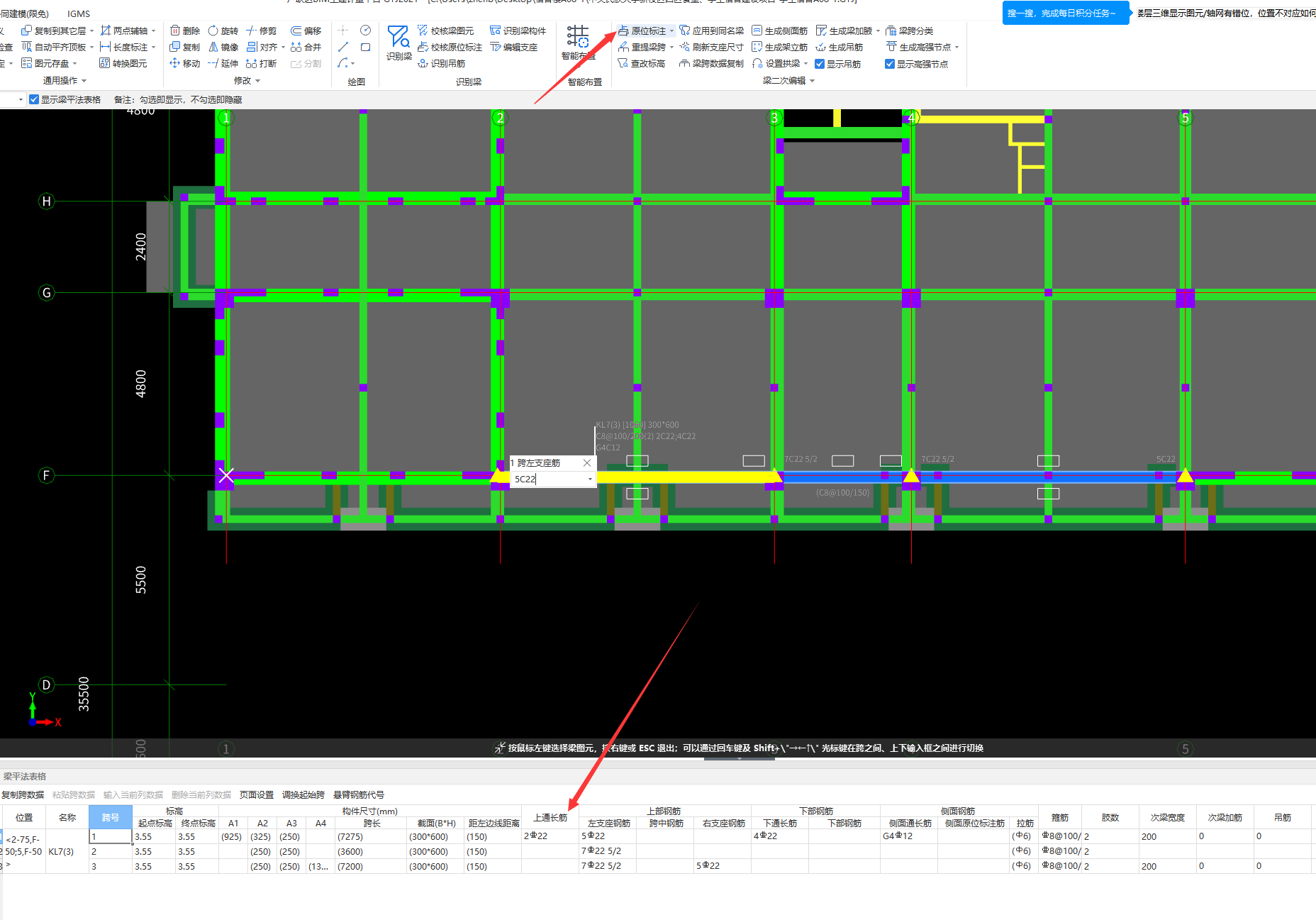The height and width of the screenshot is (920, 1316).
Task: Close the 跨左支座筋 input popup
Action: [x=587, y=462]
